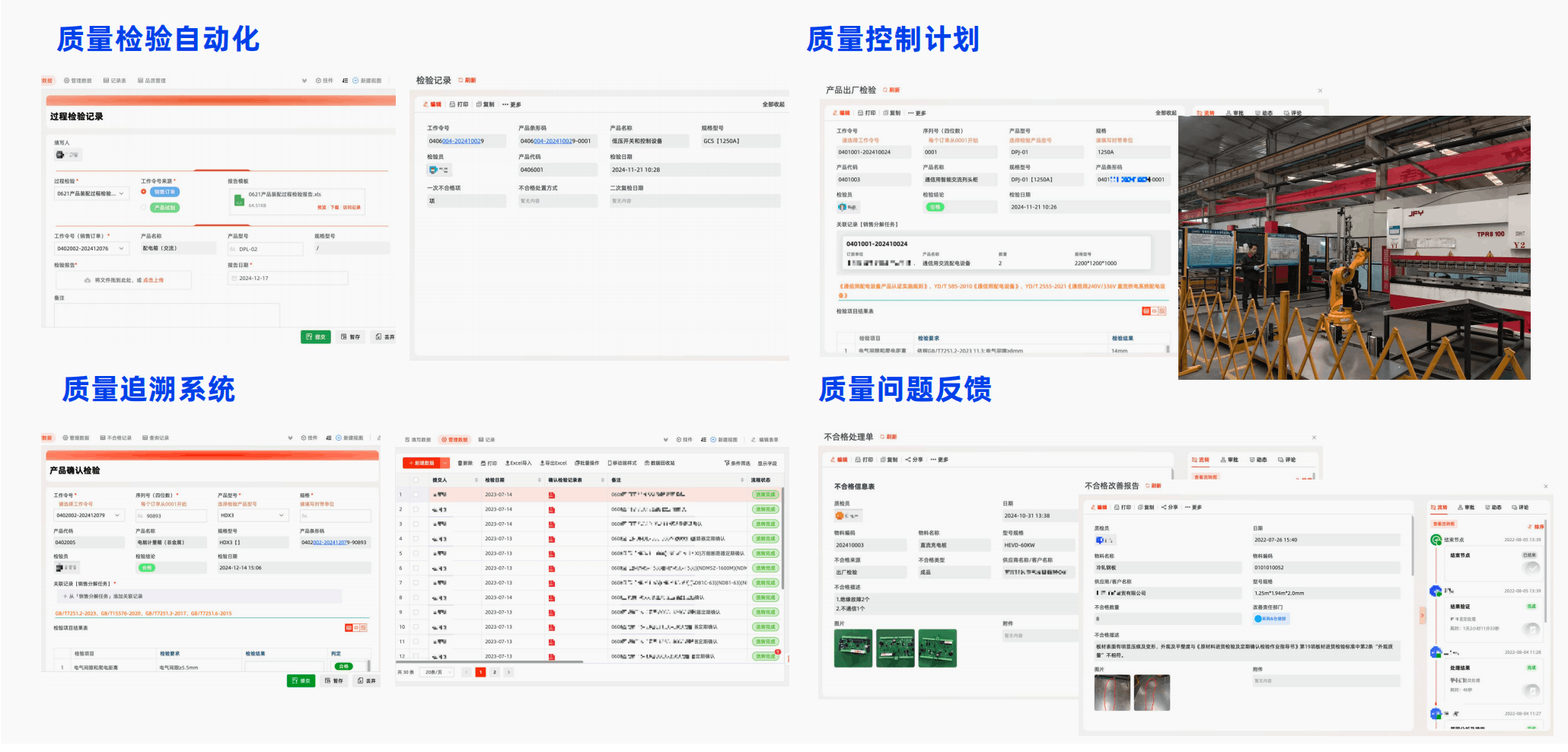Image resolution: width=1568 pixels, height=752 pixels.
Task: Click 编辑 in the 产品出厂检验 toolbar
Action: point(840,113)
